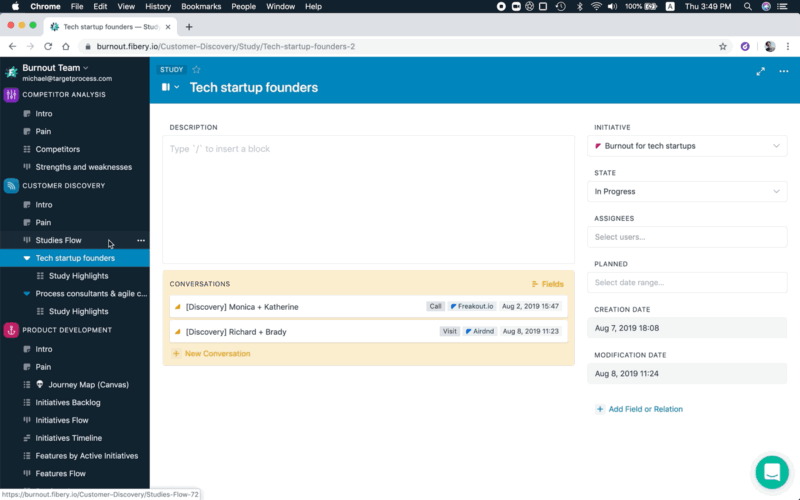Click New Conversation link
The height and width of the screenshot is (500, 800).
[217, 353]
